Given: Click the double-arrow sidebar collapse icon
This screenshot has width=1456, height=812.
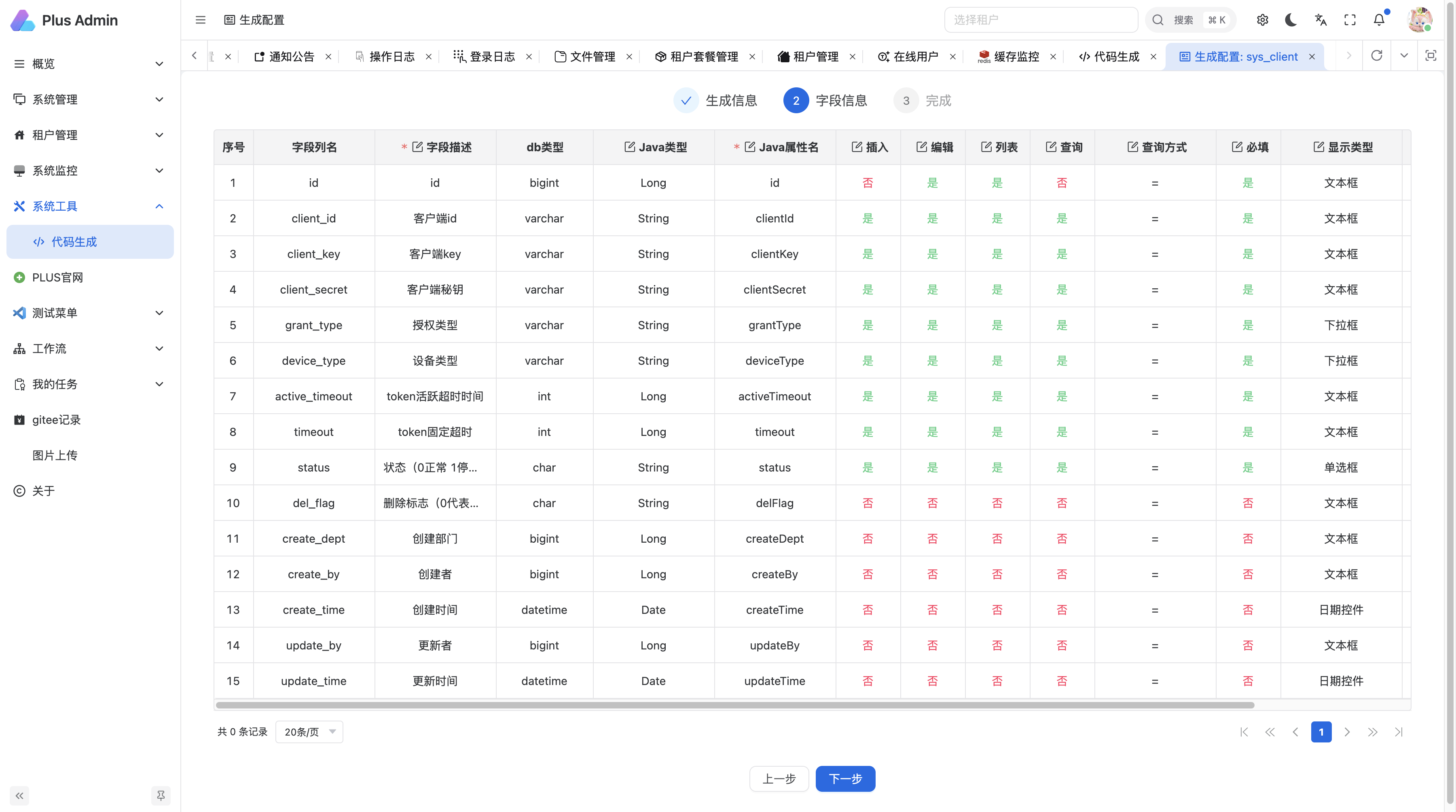Looking at the screenshot, I should coord(20,795).
